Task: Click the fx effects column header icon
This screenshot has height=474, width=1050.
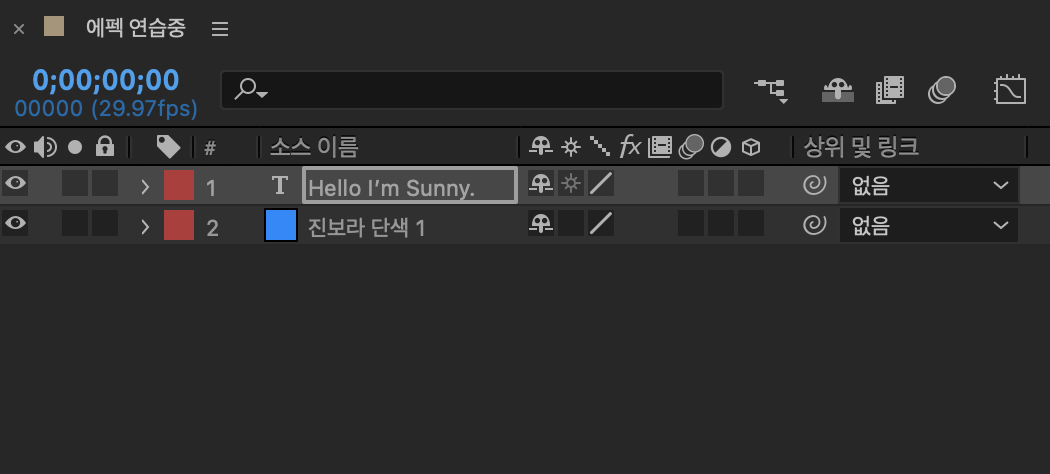Action: [x=629, y=146]
